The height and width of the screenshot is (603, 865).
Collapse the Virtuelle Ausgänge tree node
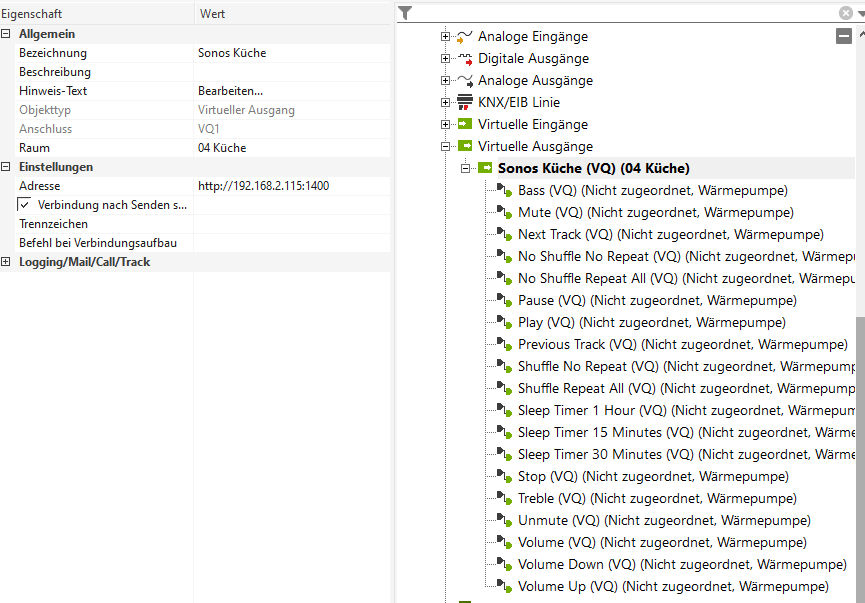tap(445, 147)
